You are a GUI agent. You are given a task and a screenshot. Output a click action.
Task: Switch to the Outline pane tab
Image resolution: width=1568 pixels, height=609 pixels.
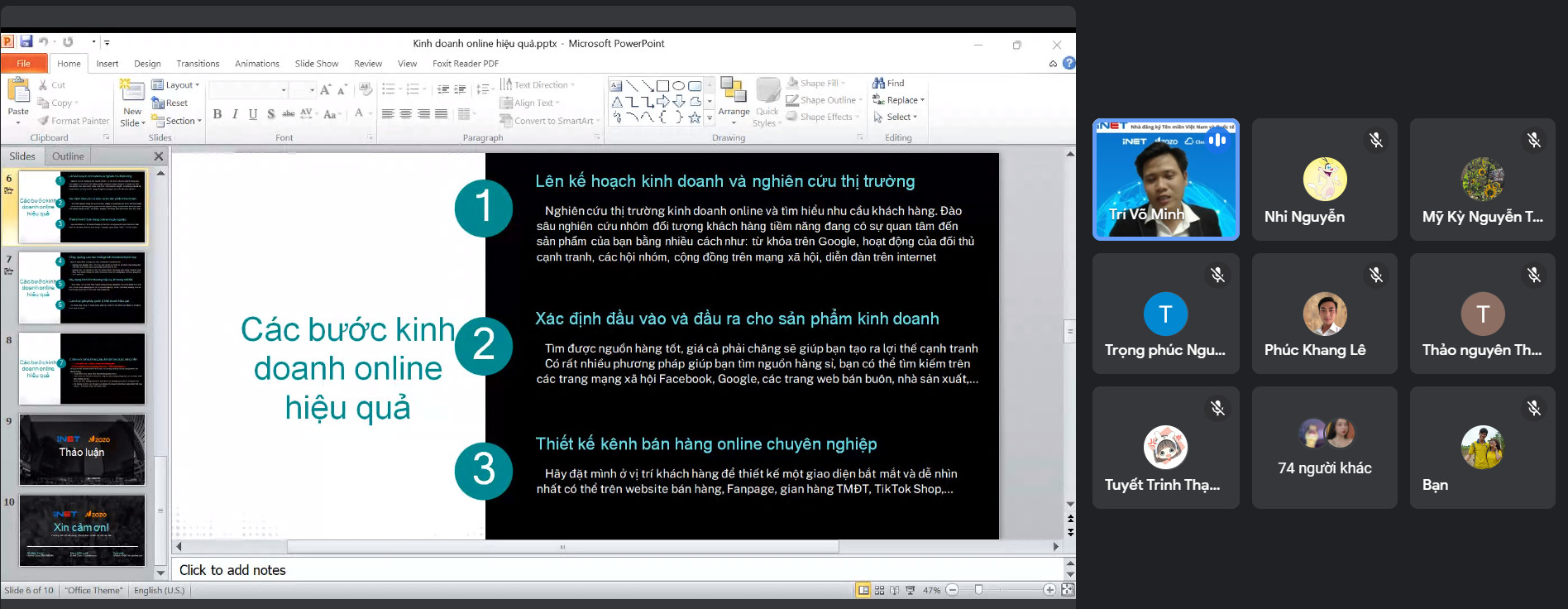[x=68, y=156]
